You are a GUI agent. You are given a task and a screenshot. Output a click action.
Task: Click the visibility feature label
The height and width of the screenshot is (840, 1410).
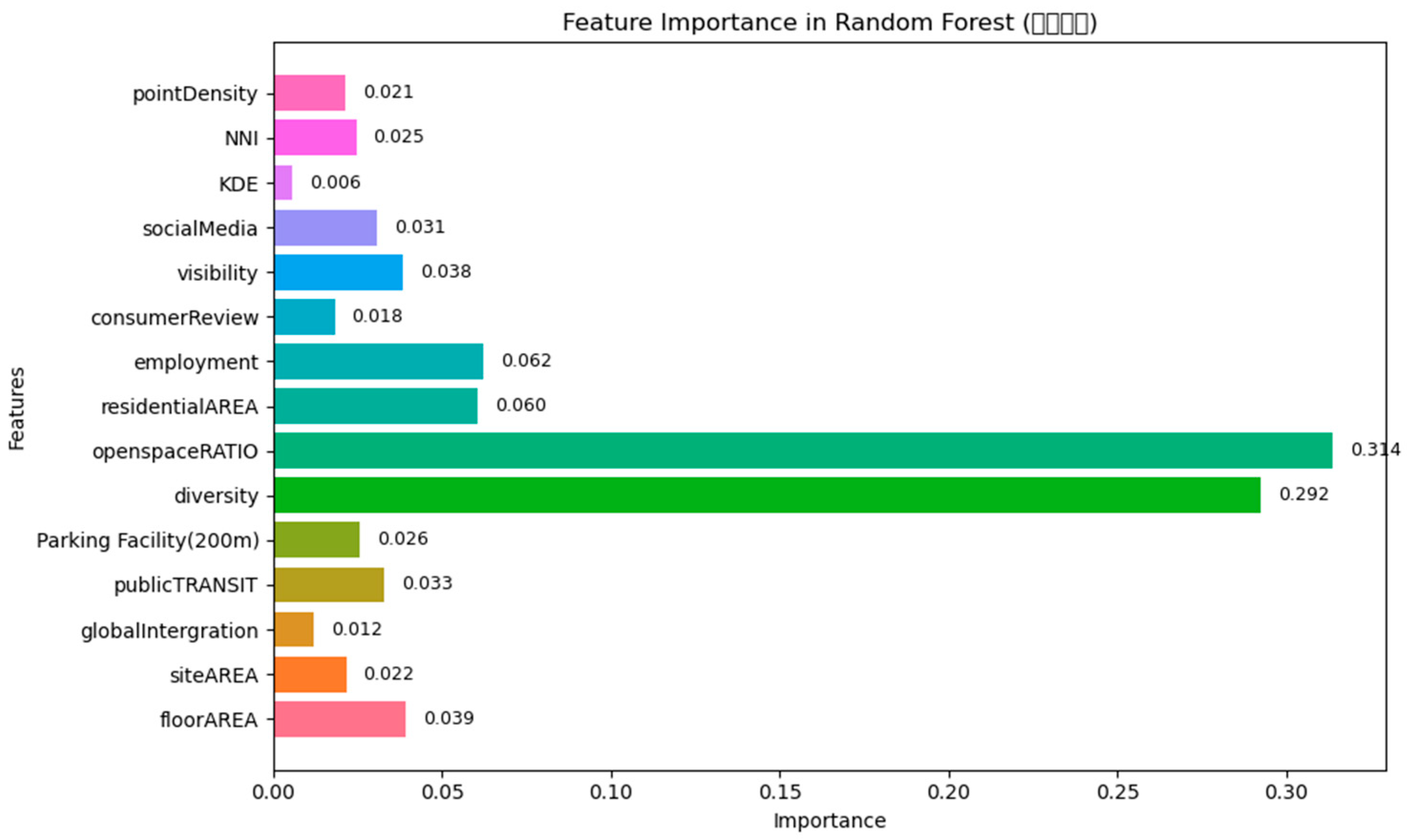(x=217, y=273)
